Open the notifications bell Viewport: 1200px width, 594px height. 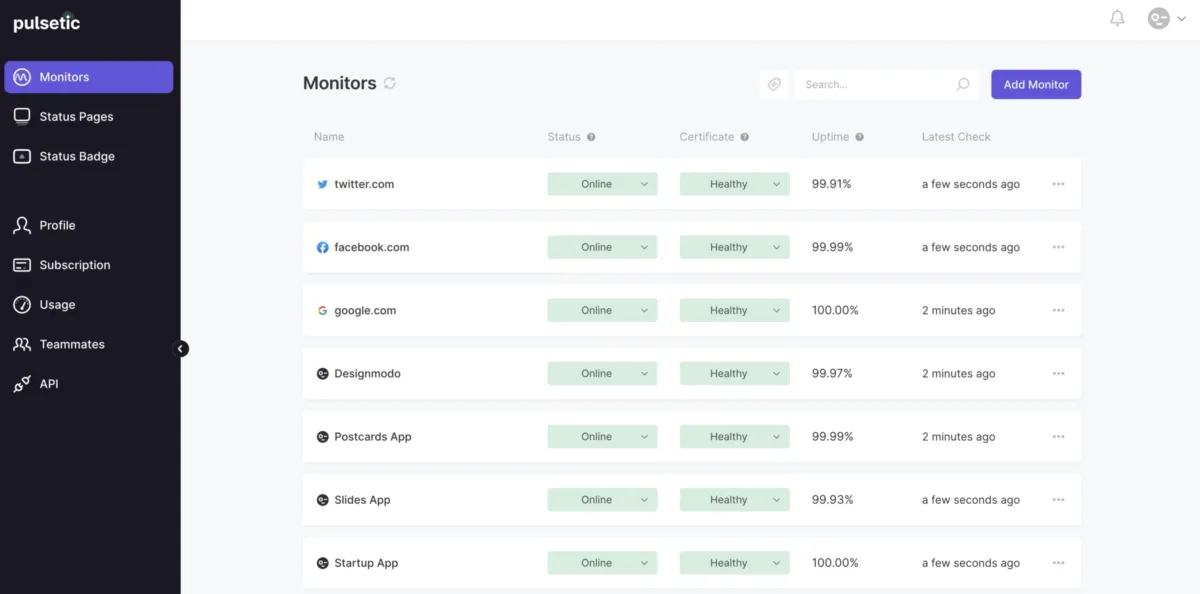[x=1117, y=18]
